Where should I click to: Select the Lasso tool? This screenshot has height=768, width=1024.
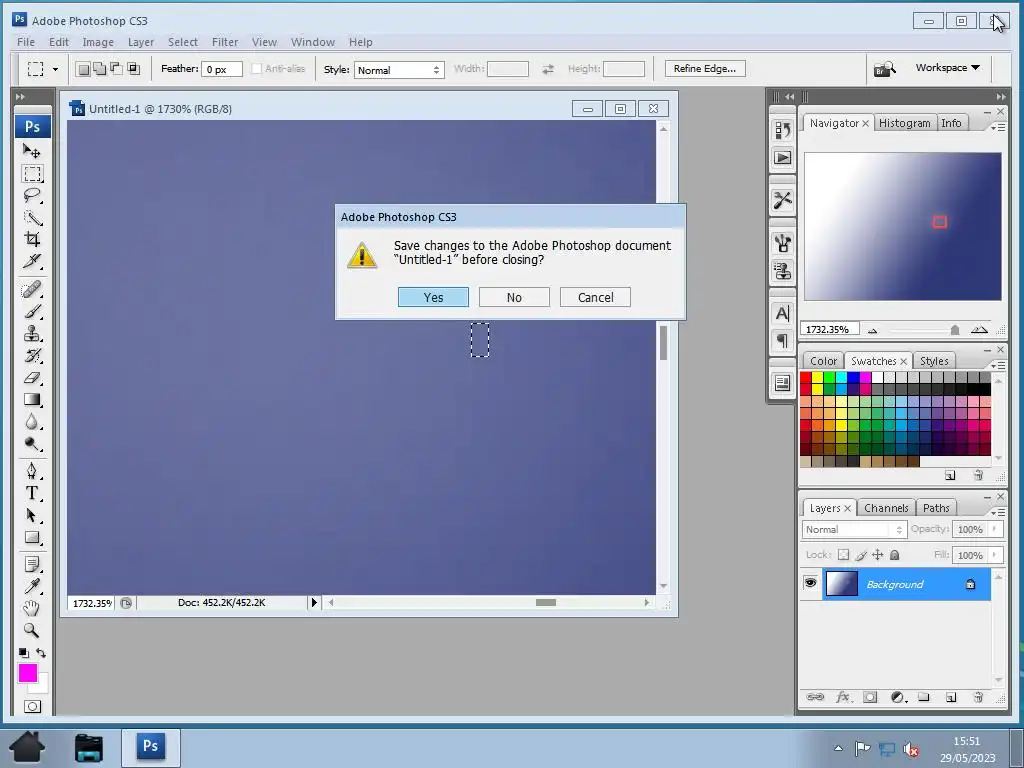point(31,195)
